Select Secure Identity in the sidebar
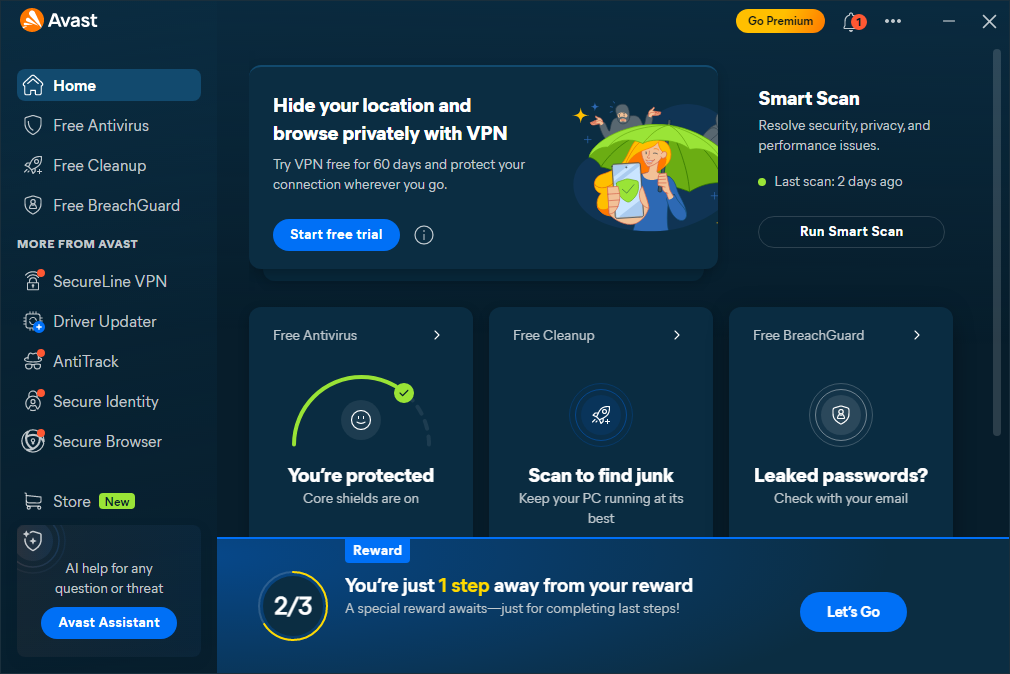This screenshot has height=674, width=1010. (109, 401)
